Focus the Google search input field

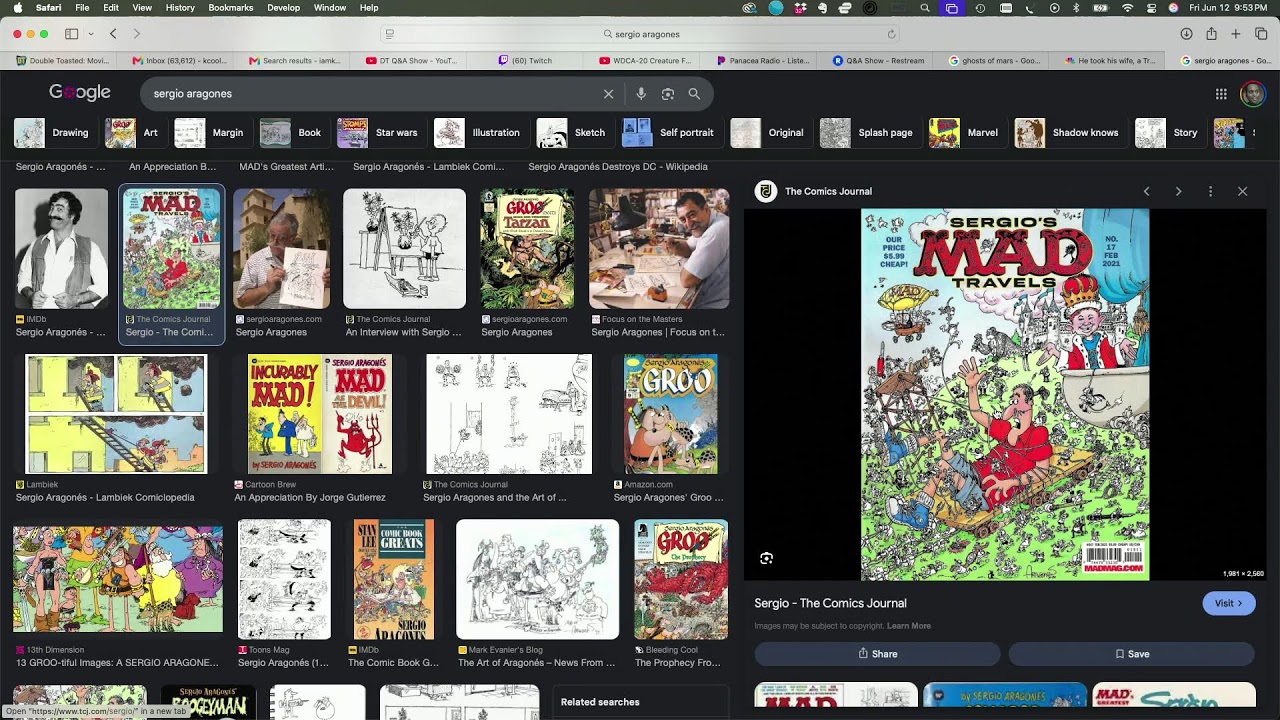click(x=370, y=94)
